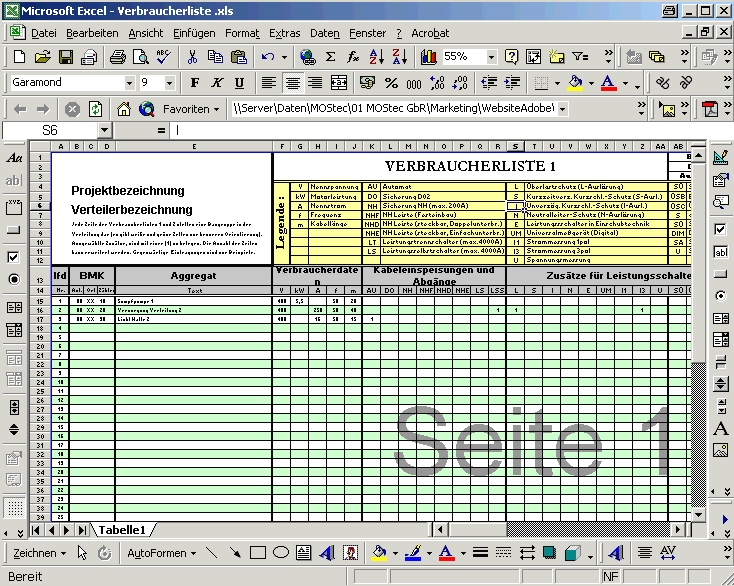The image size is (734, 586).
Task: Click the Zeichnen button
Action: click(40, 553)
